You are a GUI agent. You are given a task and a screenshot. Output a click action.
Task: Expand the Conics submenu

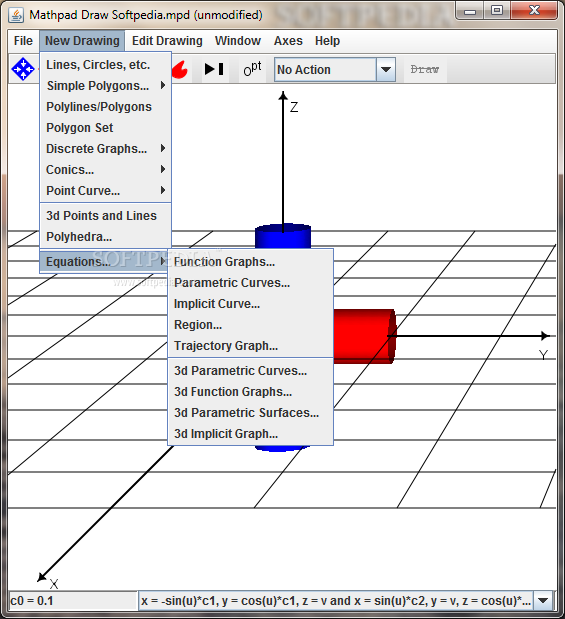[x=105, y=169]
